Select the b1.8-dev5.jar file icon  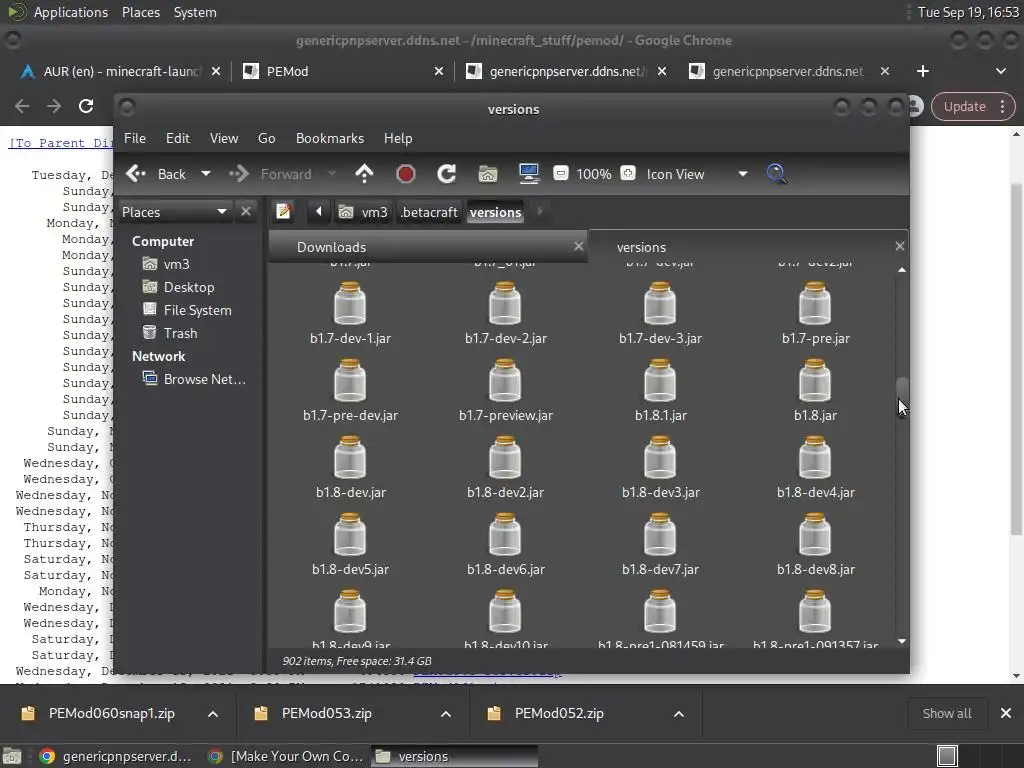pyautogui.click(x=350, y=536)
